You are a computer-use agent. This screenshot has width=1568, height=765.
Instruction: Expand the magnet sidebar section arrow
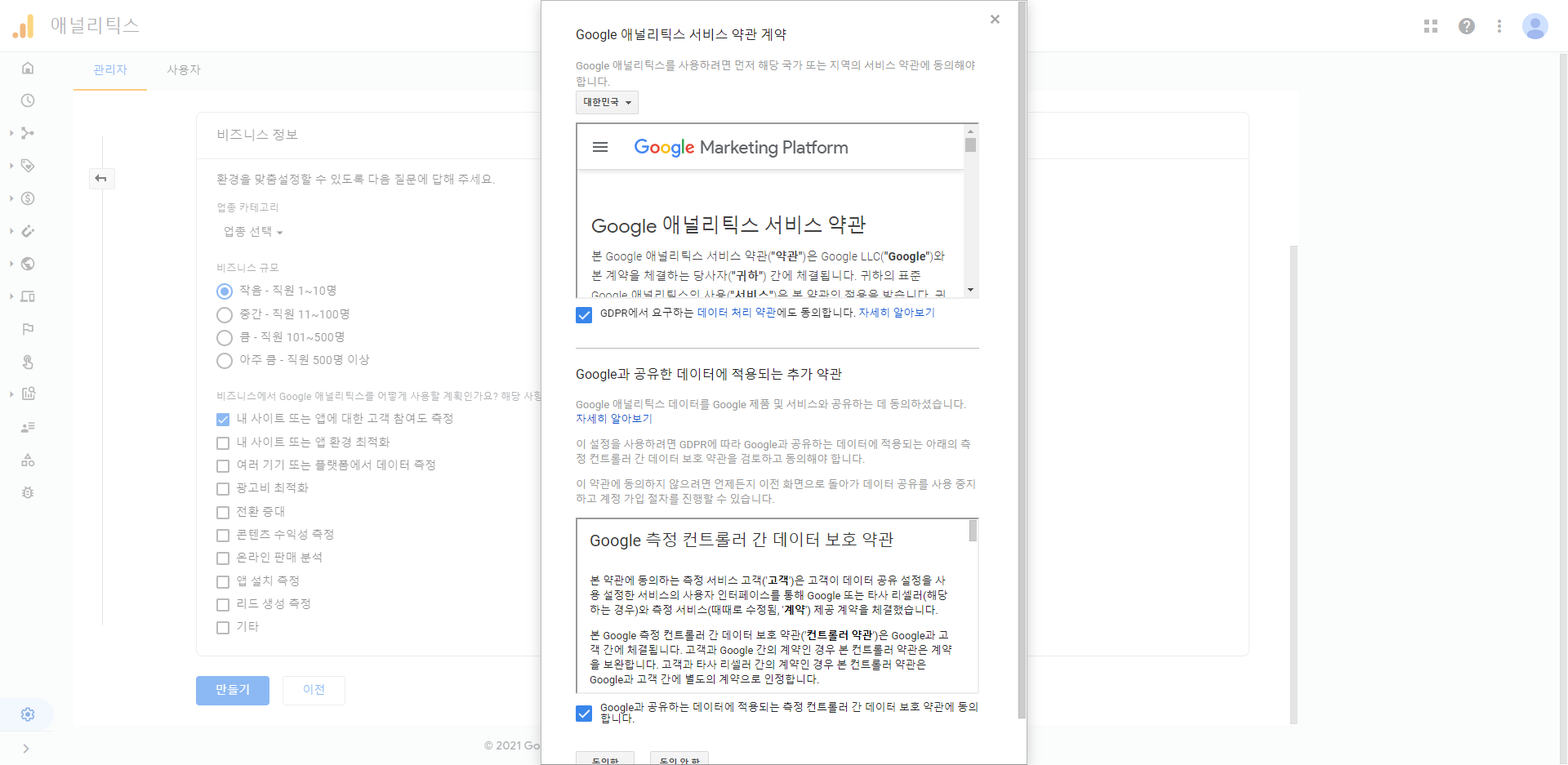11,231
